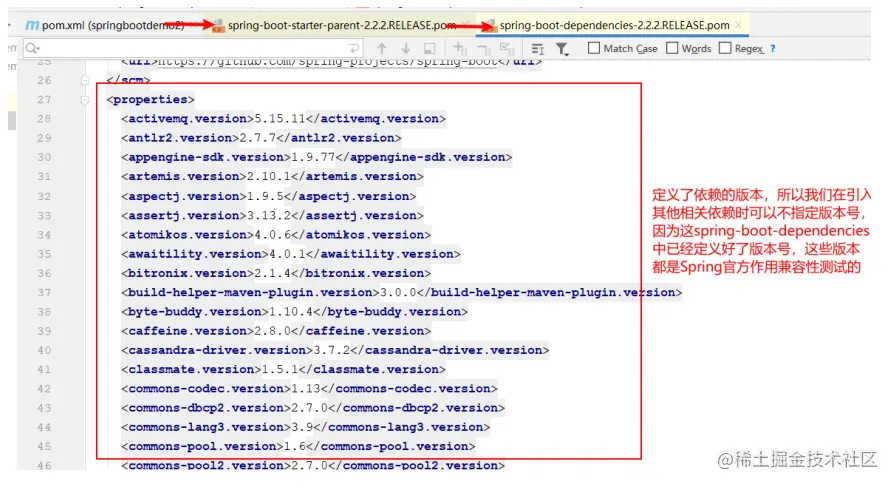The height and width of the screenshot is (486, 894).
Task: Click the bitronix.version line
Action: click(x=276, y=273)
